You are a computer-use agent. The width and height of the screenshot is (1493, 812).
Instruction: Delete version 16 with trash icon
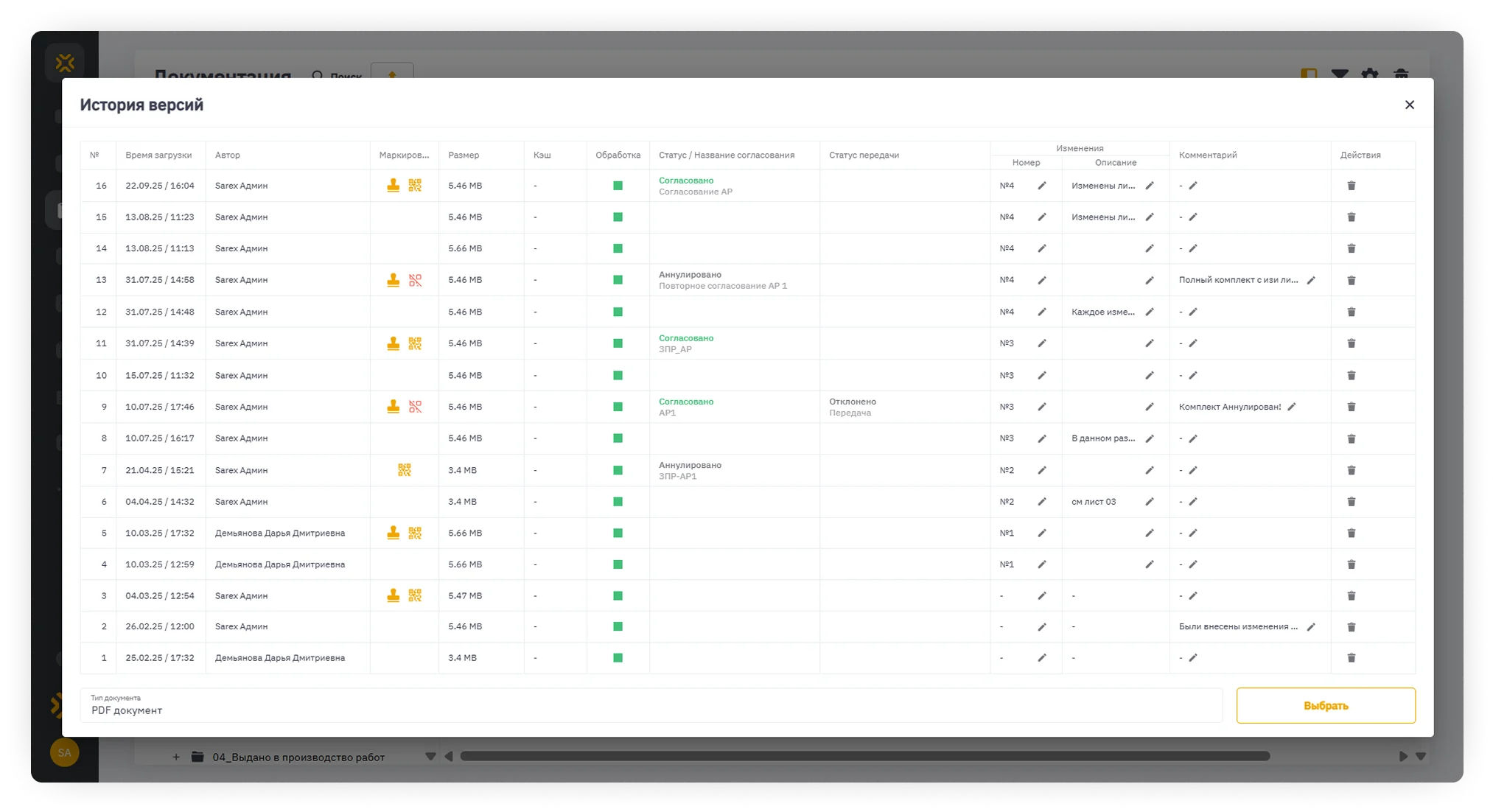[x=1351, y=186]
